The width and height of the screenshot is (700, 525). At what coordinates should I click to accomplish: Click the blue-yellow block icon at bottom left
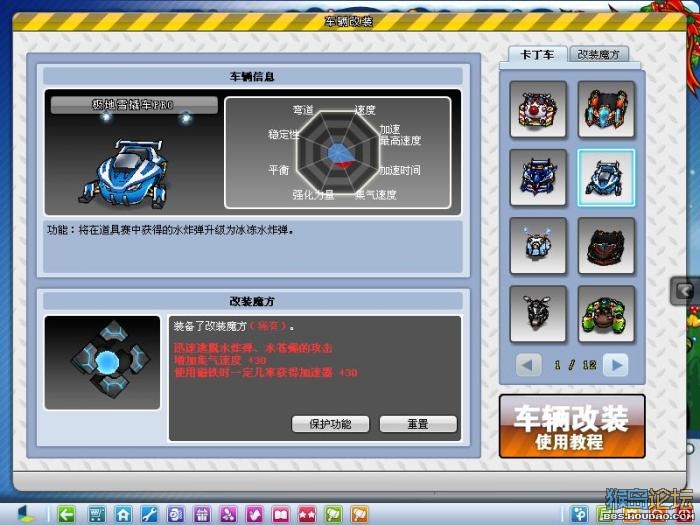coord(25,514)
